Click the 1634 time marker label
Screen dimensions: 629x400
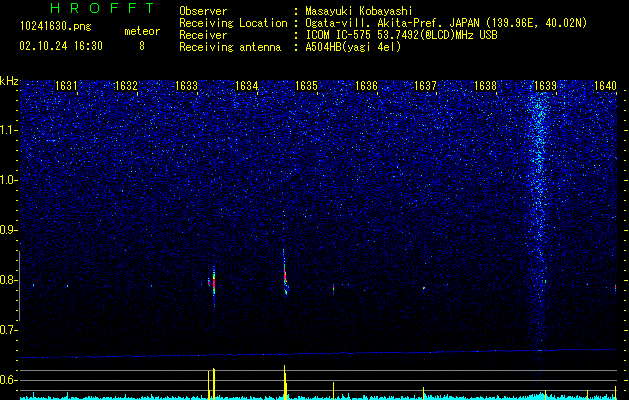pyautogui.click(x=246, y=86)
